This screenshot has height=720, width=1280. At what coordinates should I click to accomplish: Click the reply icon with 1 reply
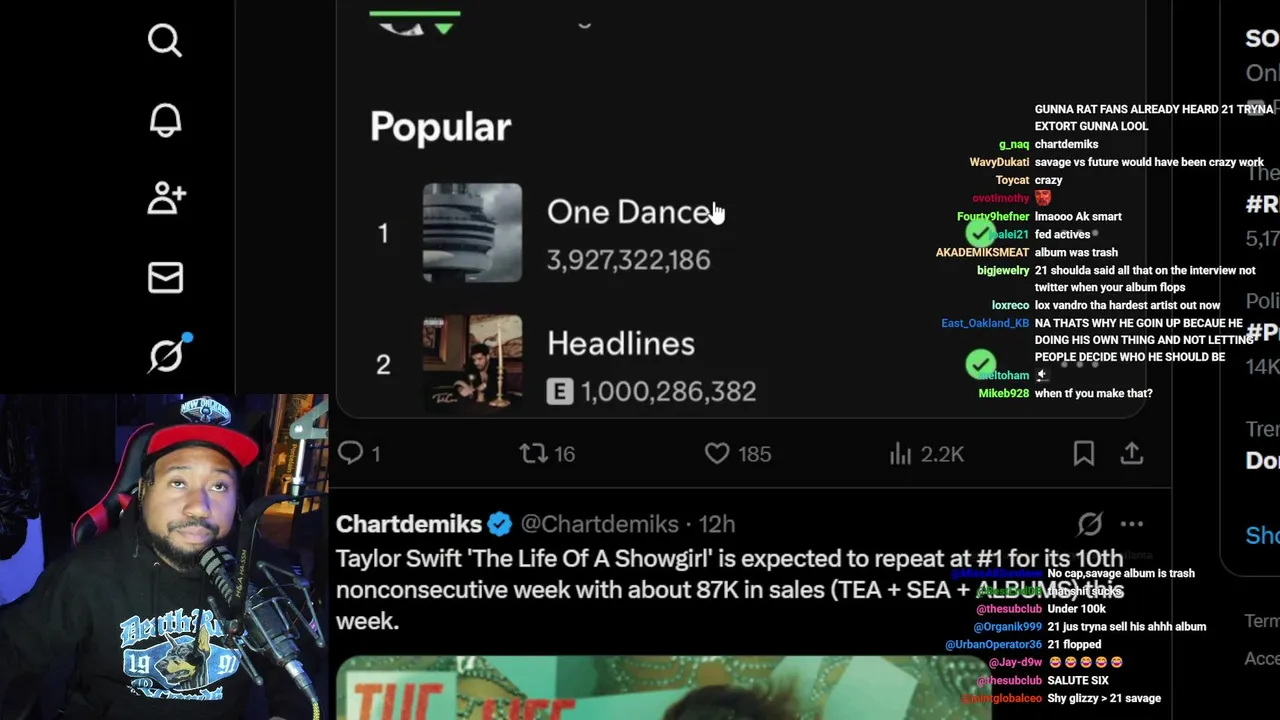pos(350,453)
